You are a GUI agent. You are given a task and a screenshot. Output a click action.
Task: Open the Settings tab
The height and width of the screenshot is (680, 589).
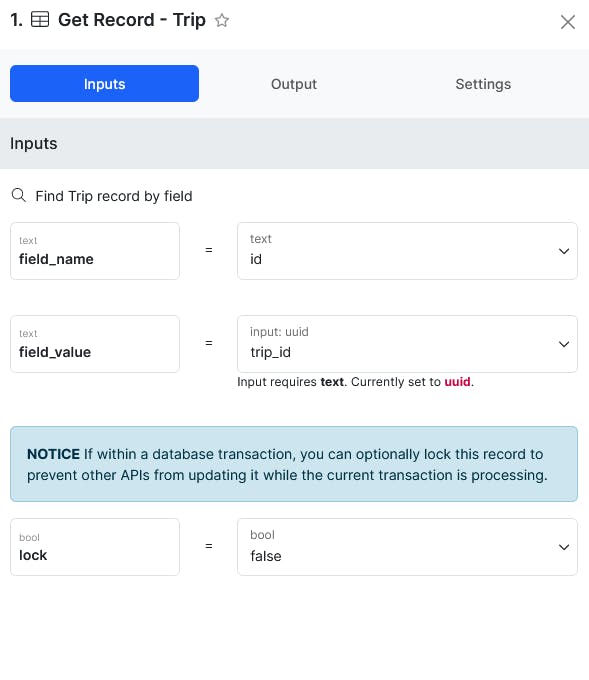pos(483,84)
